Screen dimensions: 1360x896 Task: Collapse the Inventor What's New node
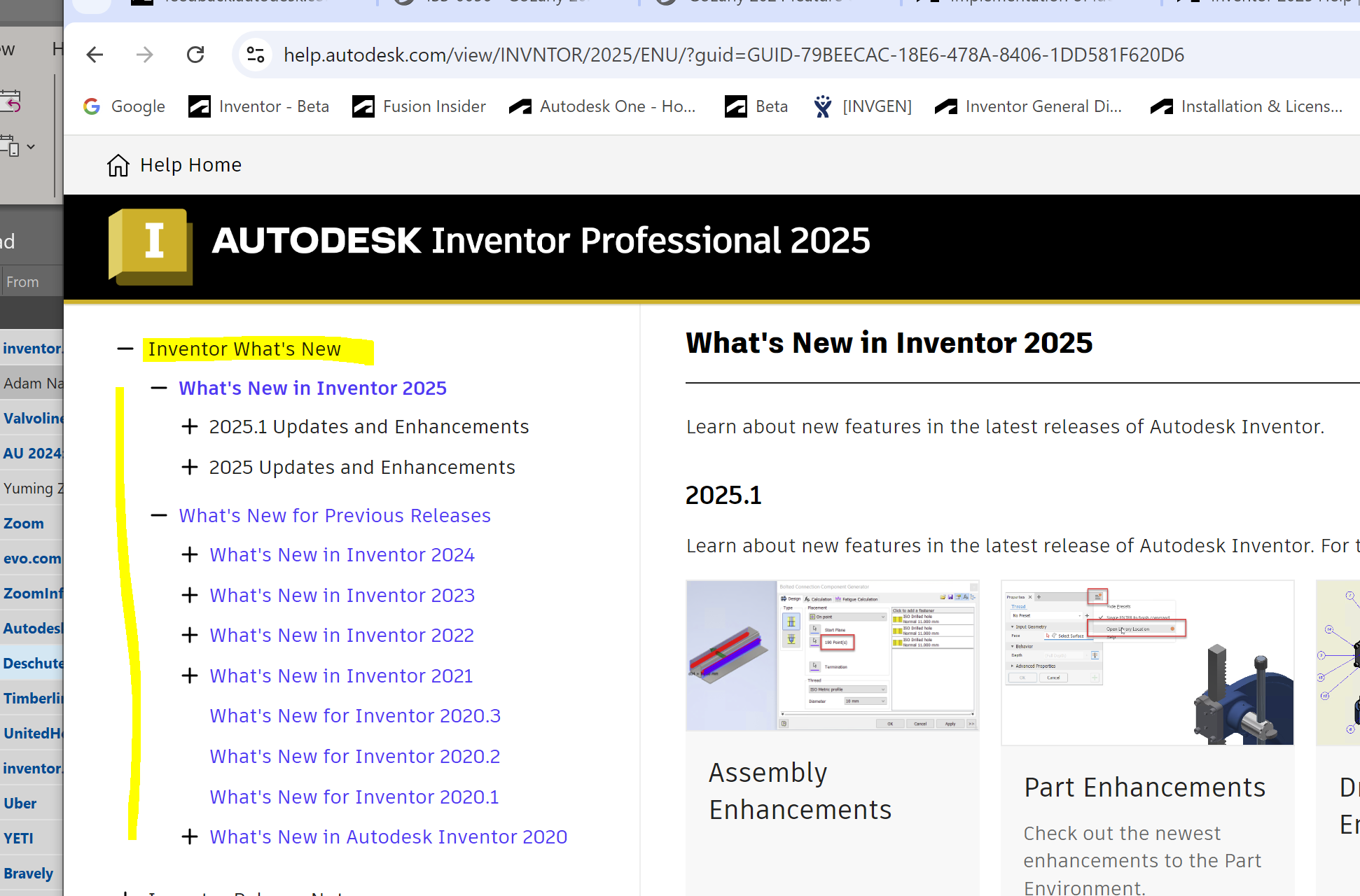click(x=125, y=349)
